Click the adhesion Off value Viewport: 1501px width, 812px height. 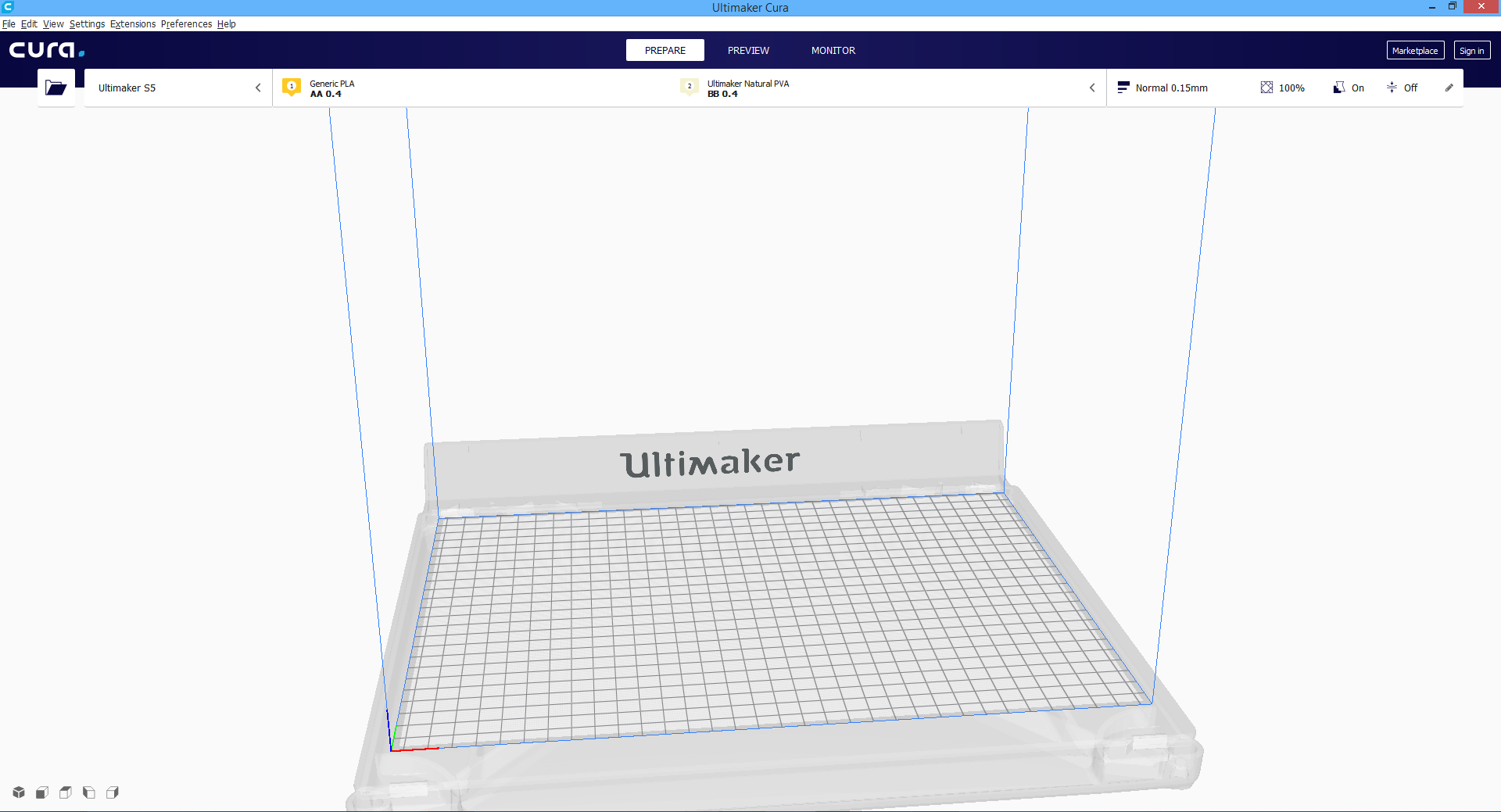pyautogui.click(x=1410, y=88)
